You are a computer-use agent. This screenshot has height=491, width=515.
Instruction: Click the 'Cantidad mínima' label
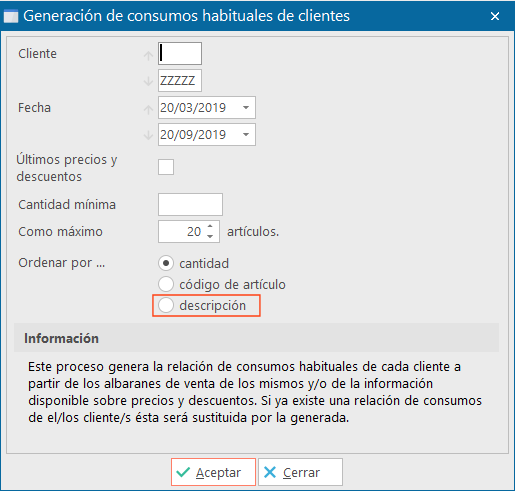[x=67, y=204]
